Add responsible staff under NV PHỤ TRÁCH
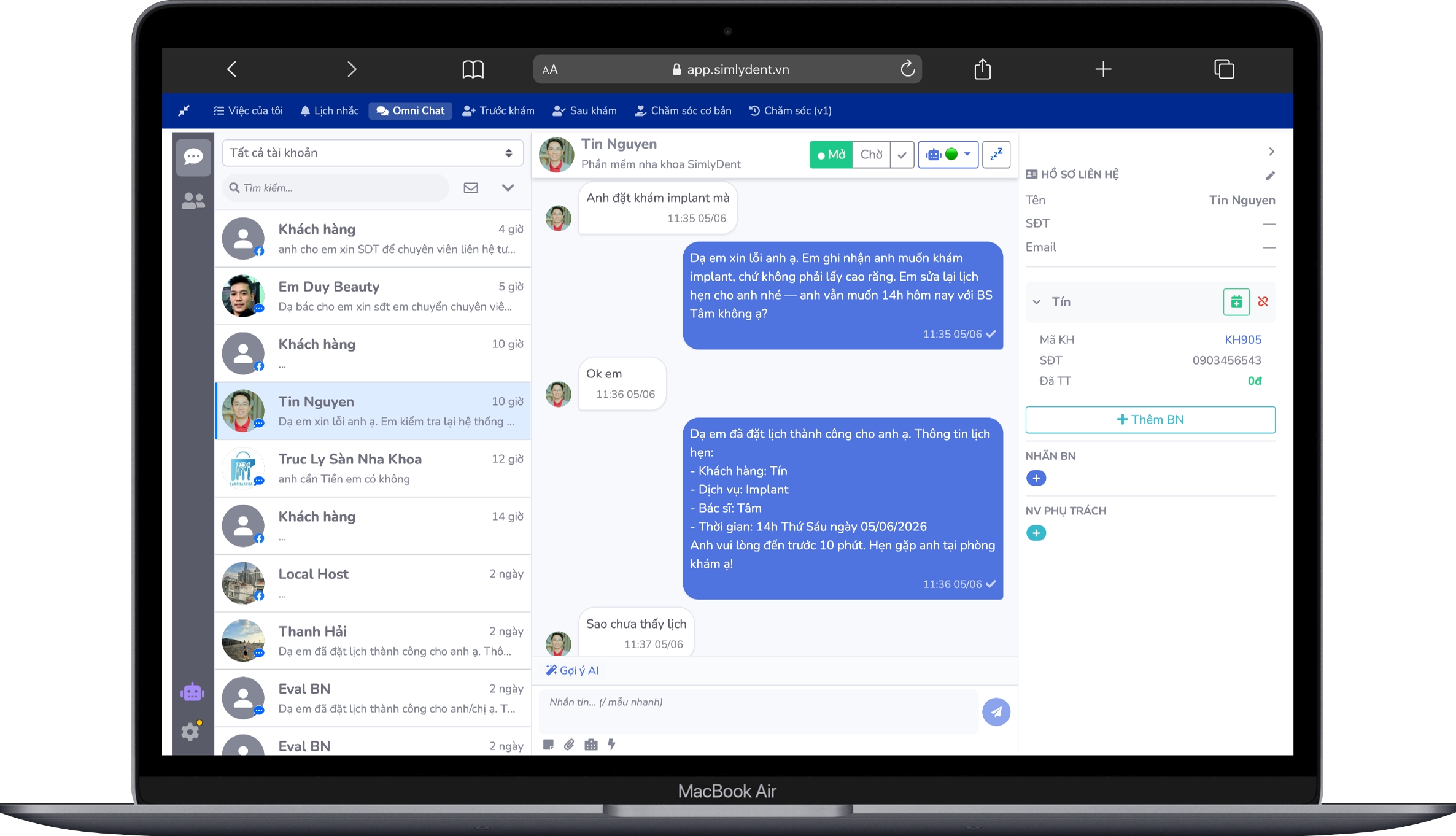The image size is (1456, 836). 1036,533
